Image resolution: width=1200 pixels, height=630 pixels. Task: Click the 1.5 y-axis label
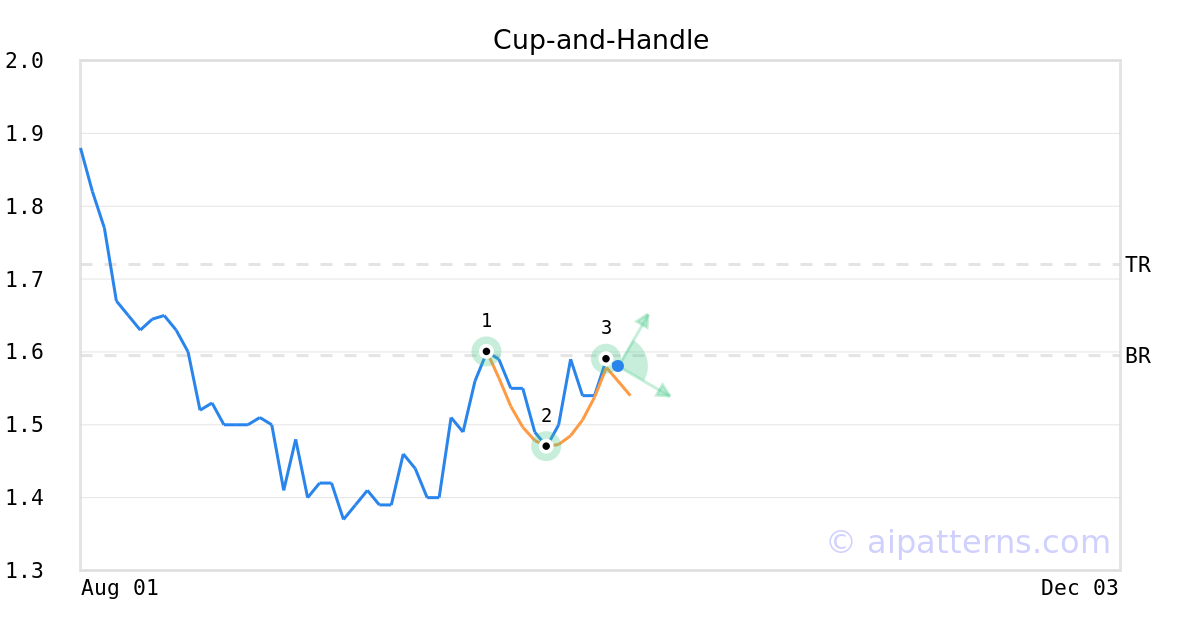coord(25,425)
